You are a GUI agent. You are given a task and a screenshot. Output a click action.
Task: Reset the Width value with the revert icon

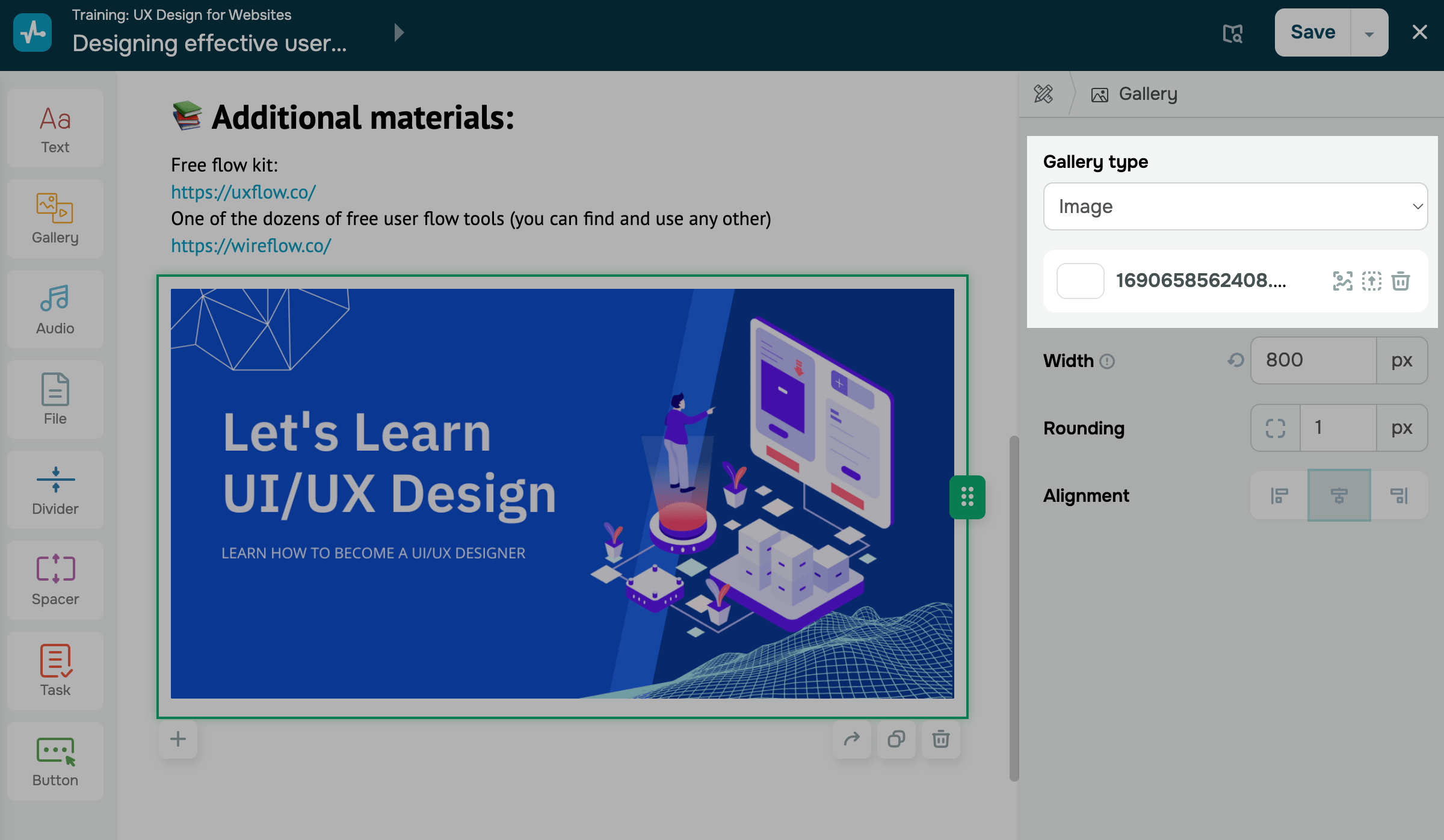(1235, 360)
